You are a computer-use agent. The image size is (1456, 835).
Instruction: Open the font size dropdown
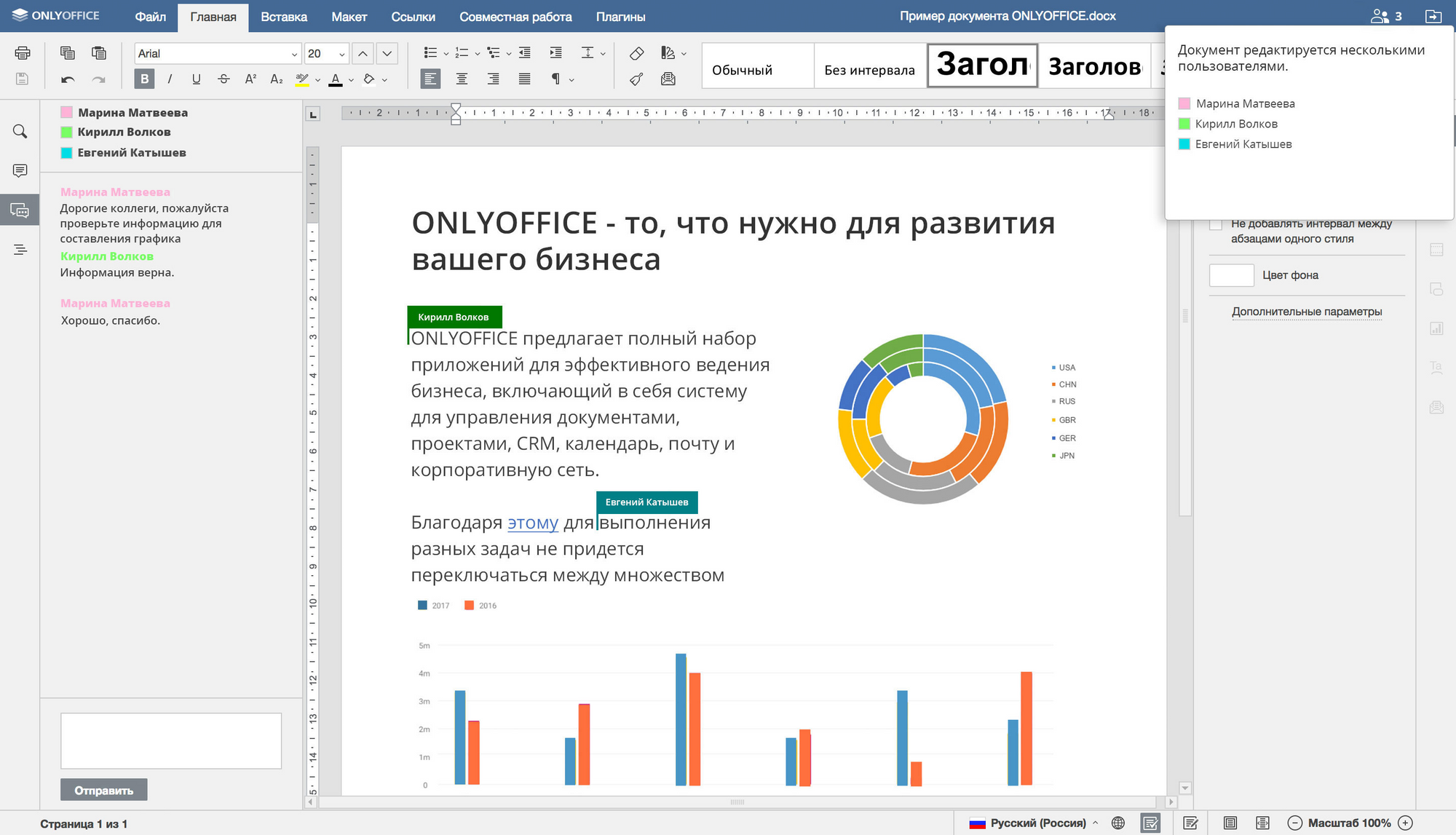point(341,54)
